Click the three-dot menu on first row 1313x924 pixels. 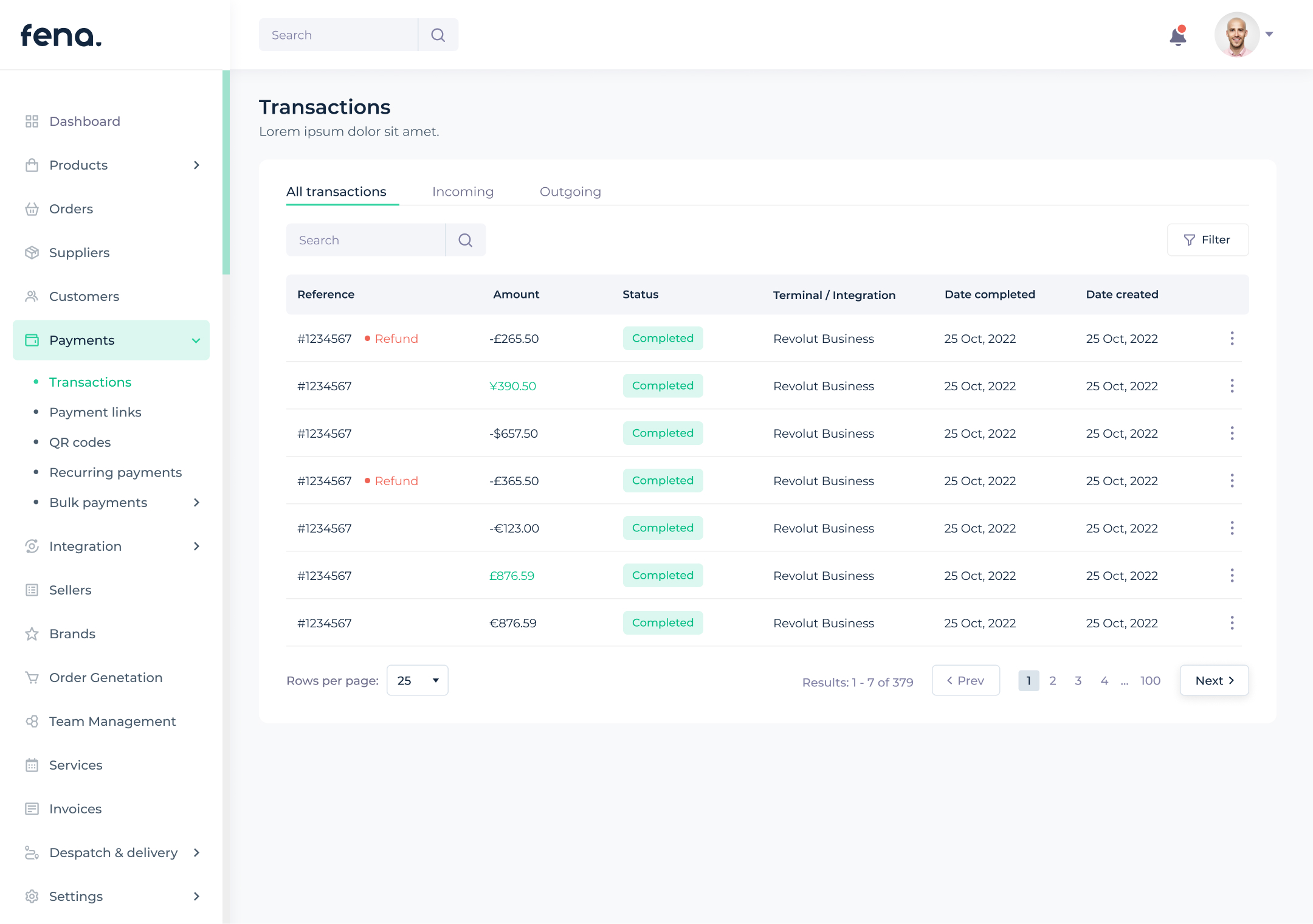(x=1232, y=338)
